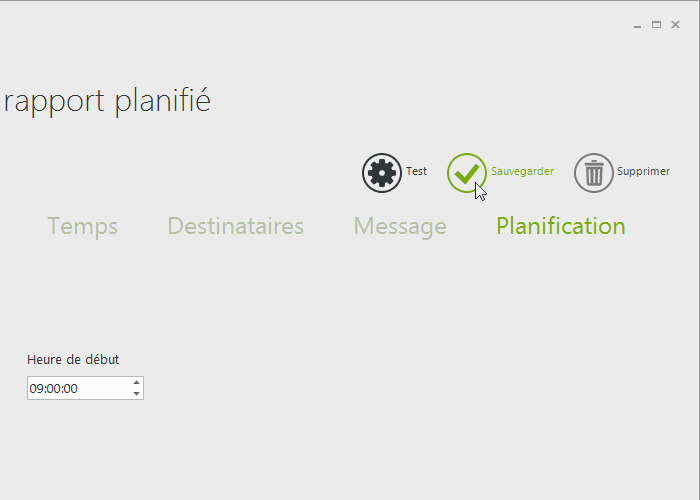
Task: Close the rapport planifié window
Action: coord(676,25)
